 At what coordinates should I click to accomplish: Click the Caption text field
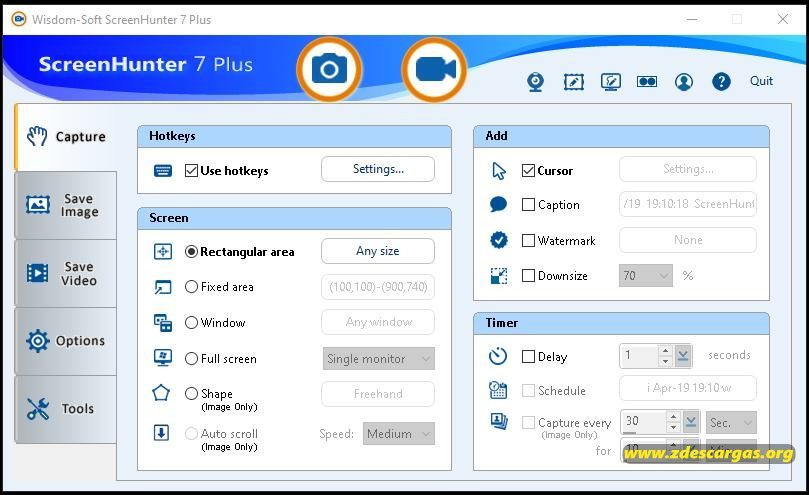pos(688,204)
